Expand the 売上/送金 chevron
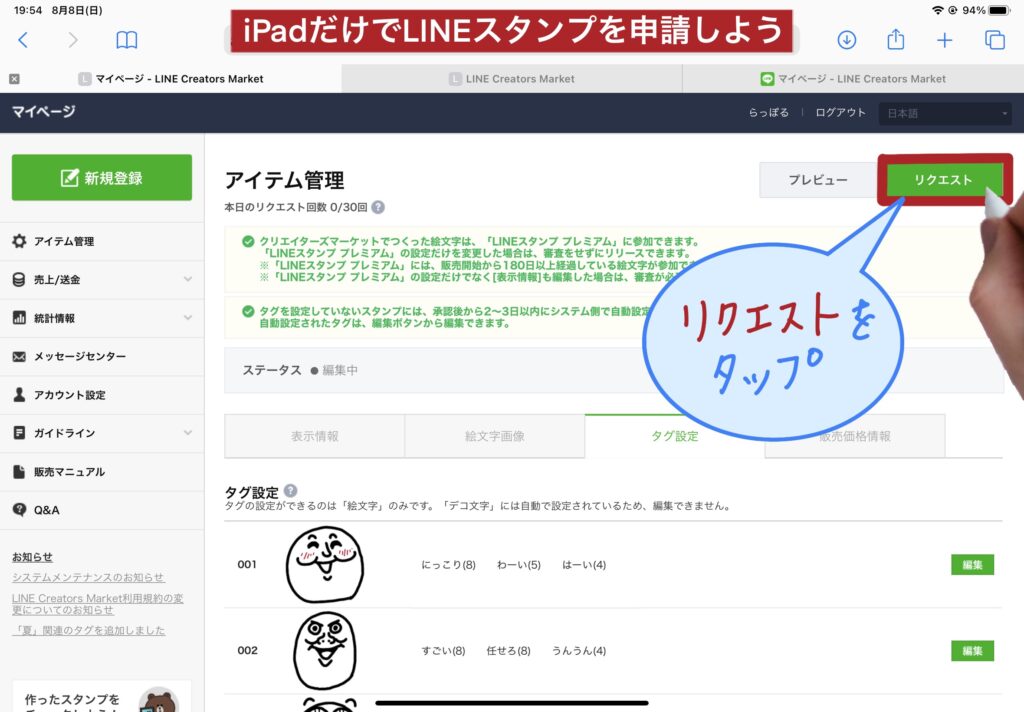This screenshot has width=1024, height=712. coord(188,280)
